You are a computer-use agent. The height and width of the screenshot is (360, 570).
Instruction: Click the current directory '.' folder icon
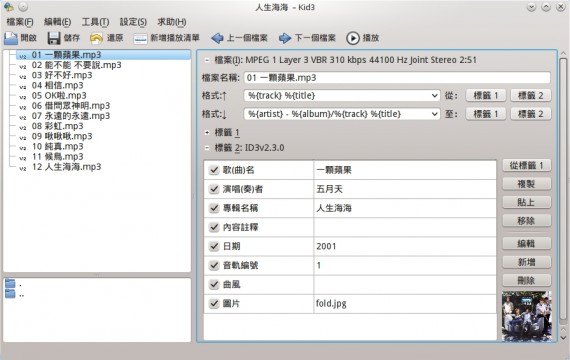coord(10,284)
